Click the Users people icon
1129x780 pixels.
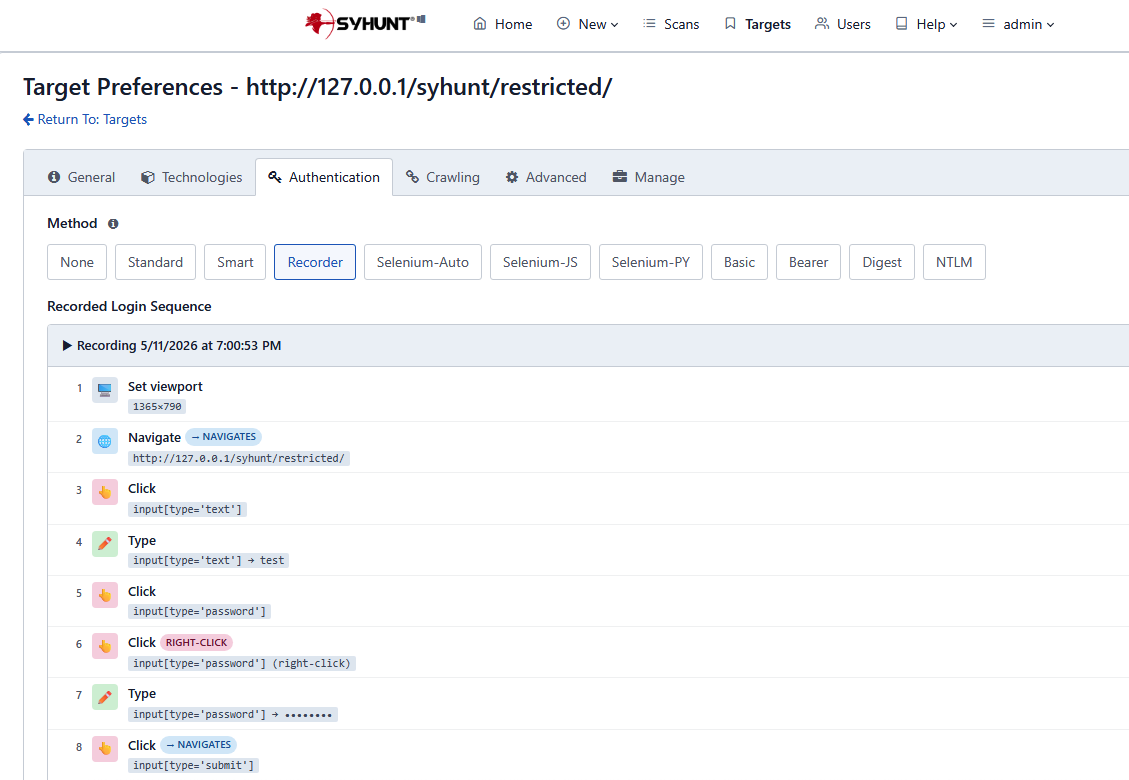point(822,24)
